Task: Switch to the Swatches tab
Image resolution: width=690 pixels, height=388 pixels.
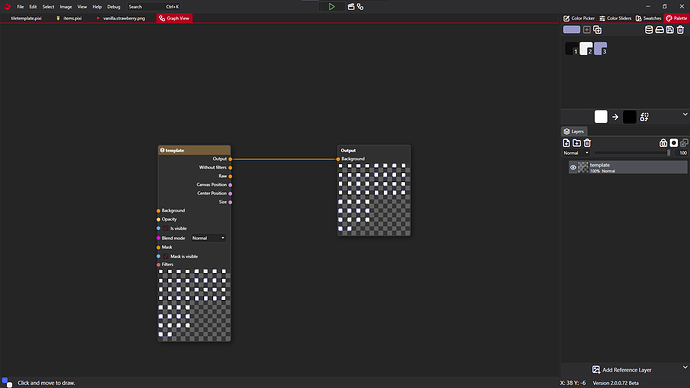Action: click(648, 18)
